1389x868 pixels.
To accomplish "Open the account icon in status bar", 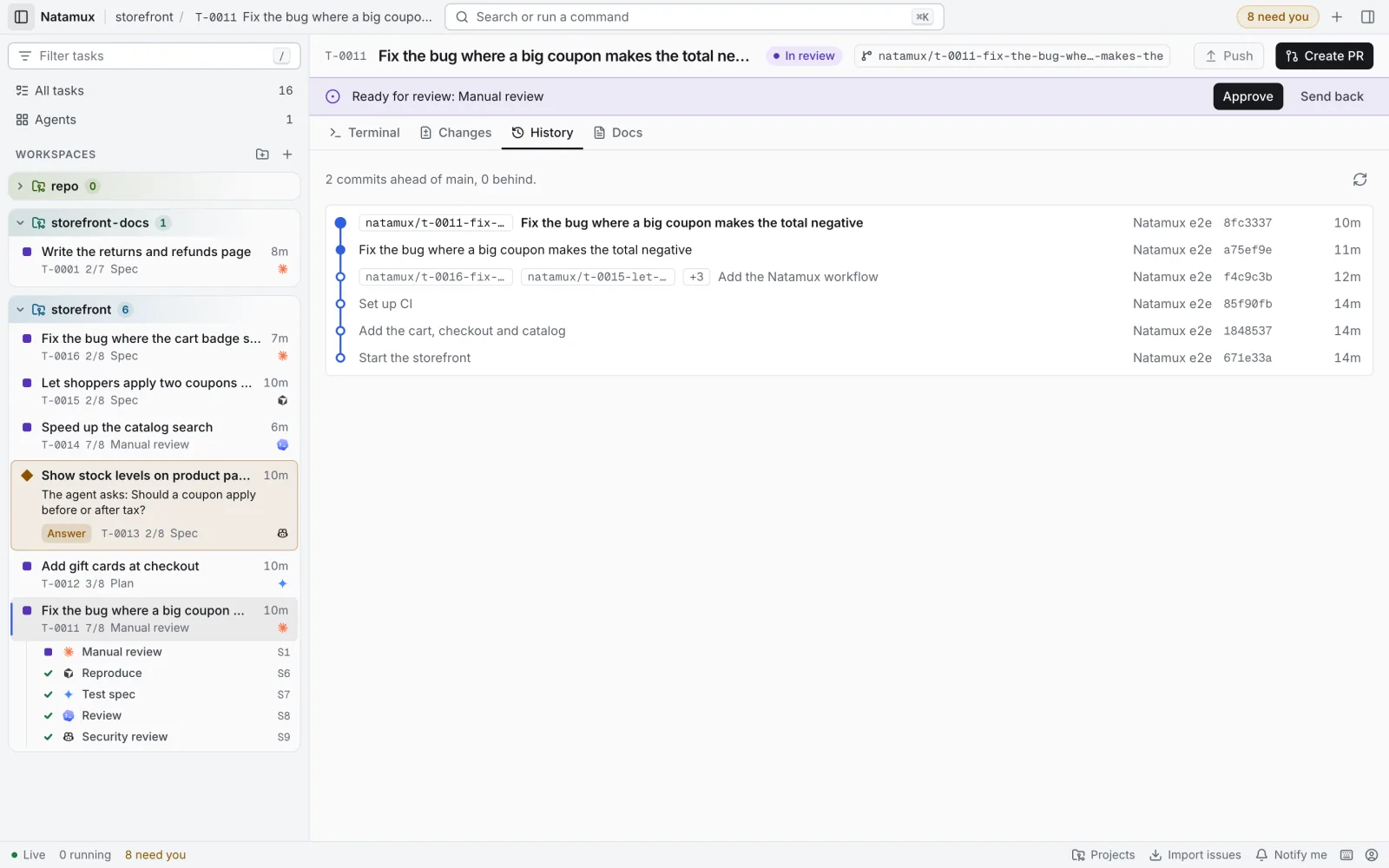I will tap(1372, 855).
